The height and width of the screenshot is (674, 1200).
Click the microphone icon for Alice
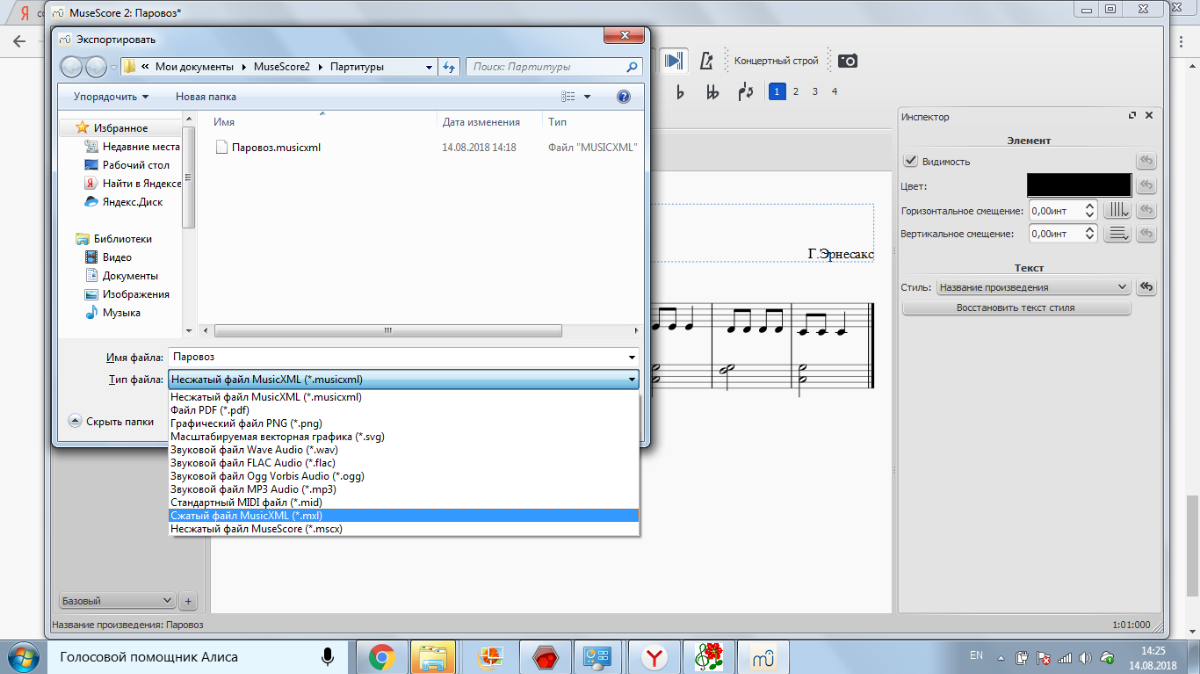[x=327, y=657]
